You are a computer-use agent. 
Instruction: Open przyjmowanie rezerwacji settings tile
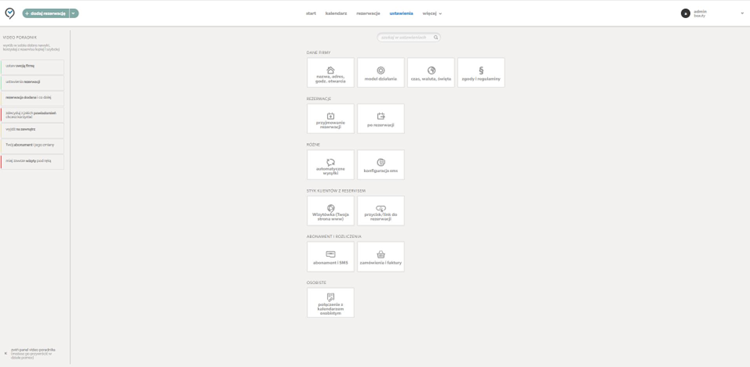(x=331, y=119)
